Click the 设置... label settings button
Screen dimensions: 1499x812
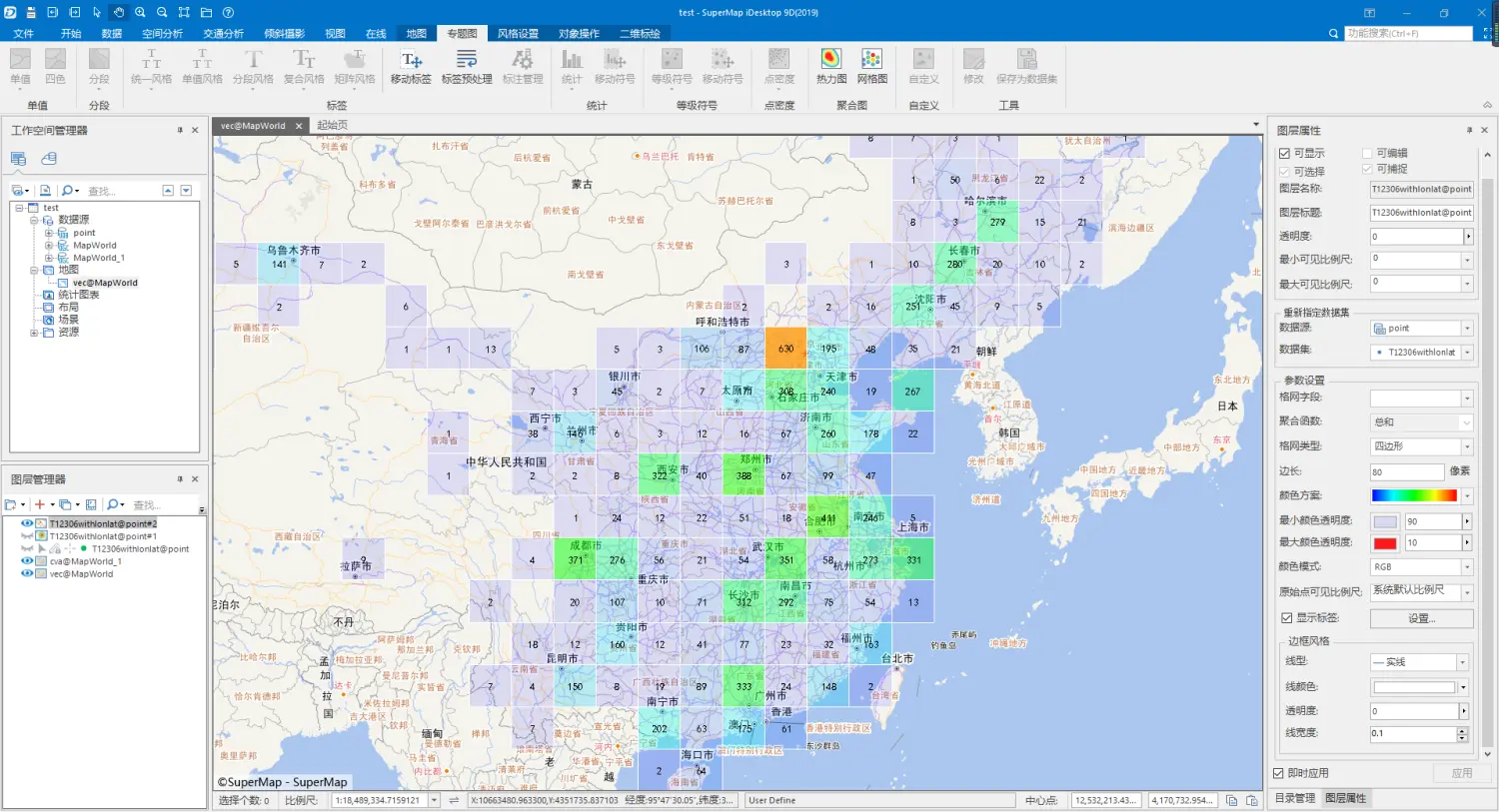point(1421,619)
